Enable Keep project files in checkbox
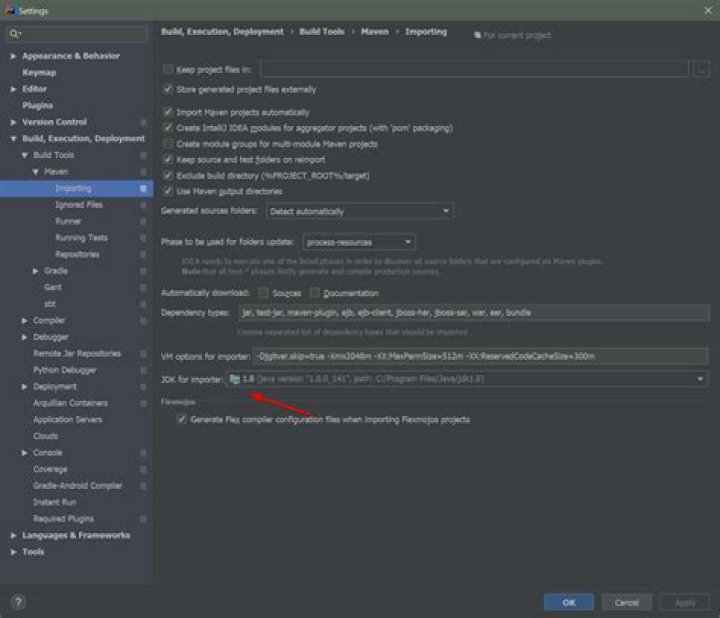 168,69
